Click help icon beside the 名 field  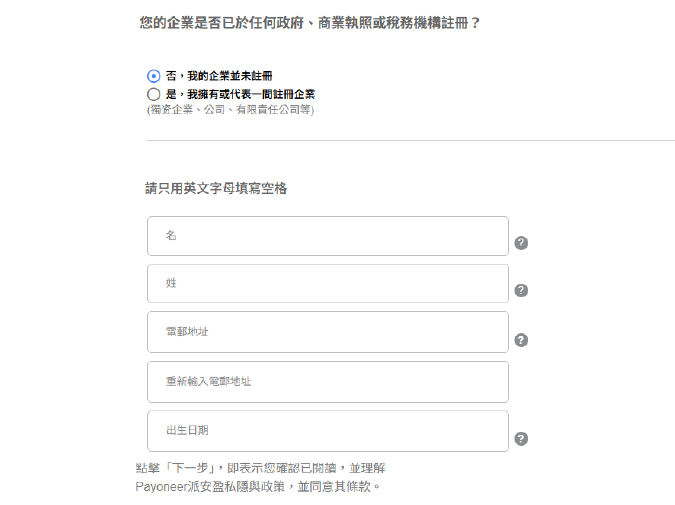(521, 243)
